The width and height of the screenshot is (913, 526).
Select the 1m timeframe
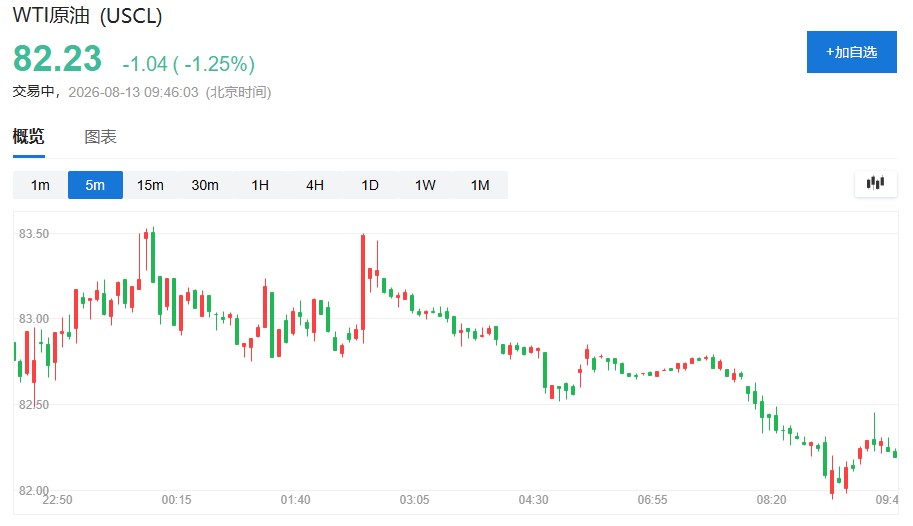pos(40,185)
